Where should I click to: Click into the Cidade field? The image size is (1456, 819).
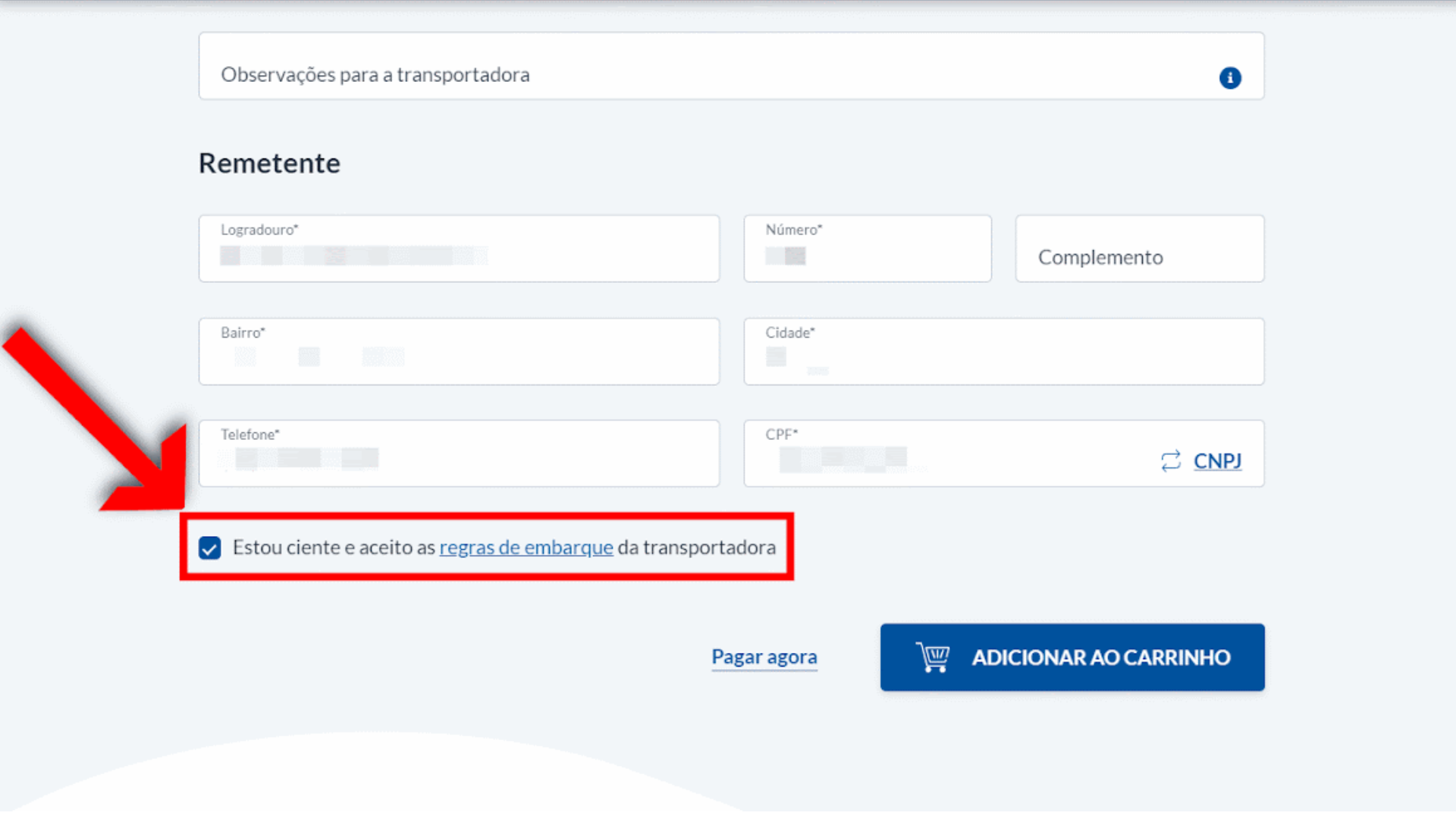[1004, 351]
